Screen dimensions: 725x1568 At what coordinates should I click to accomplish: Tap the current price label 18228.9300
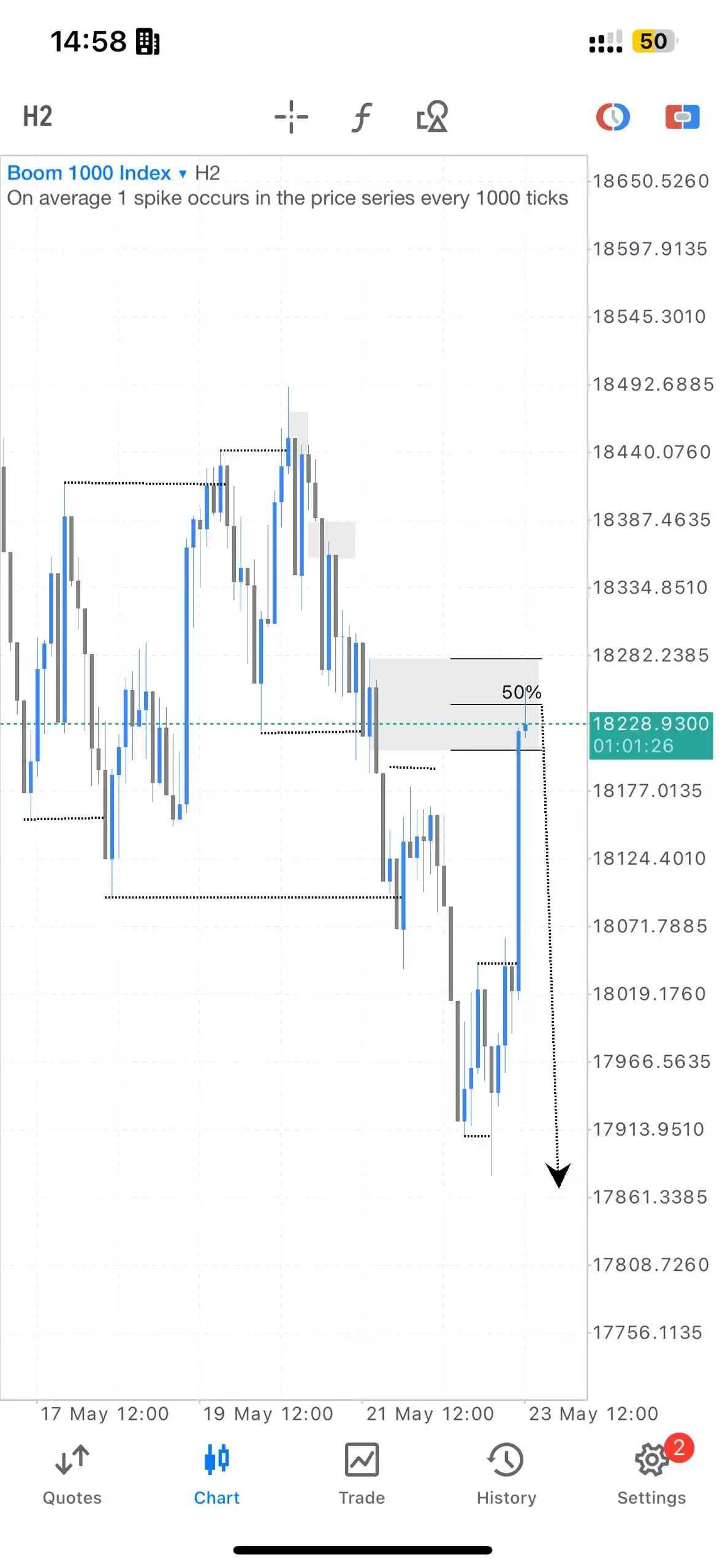pos(651,735)
